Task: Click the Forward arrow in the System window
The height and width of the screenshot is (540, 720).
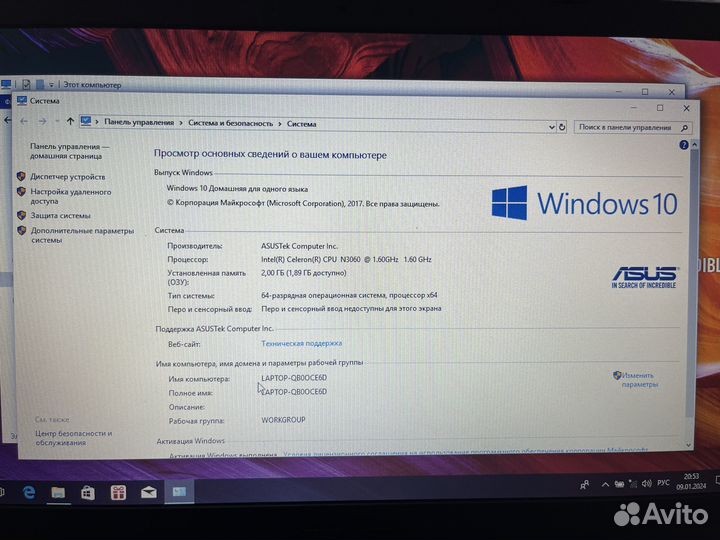Action: point(42,121)
